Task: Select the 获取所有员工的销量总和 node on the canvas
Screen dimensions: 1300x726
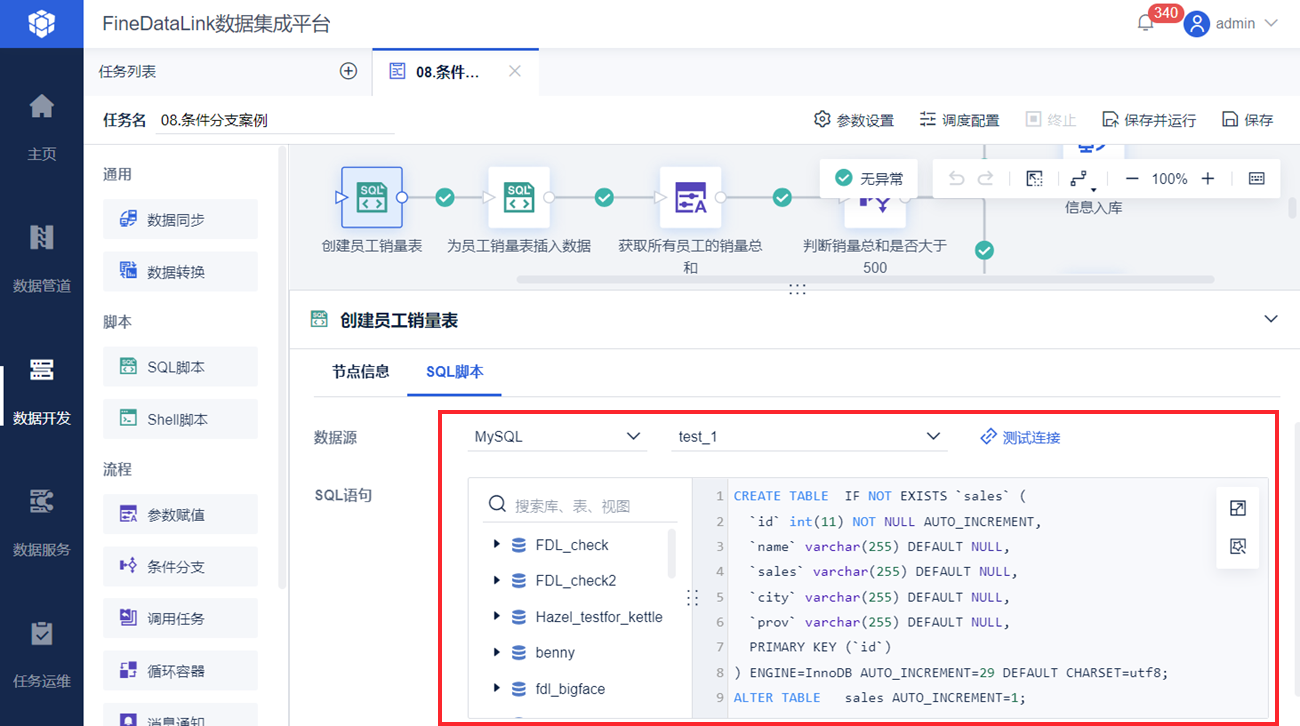Action: pos(690,197)
